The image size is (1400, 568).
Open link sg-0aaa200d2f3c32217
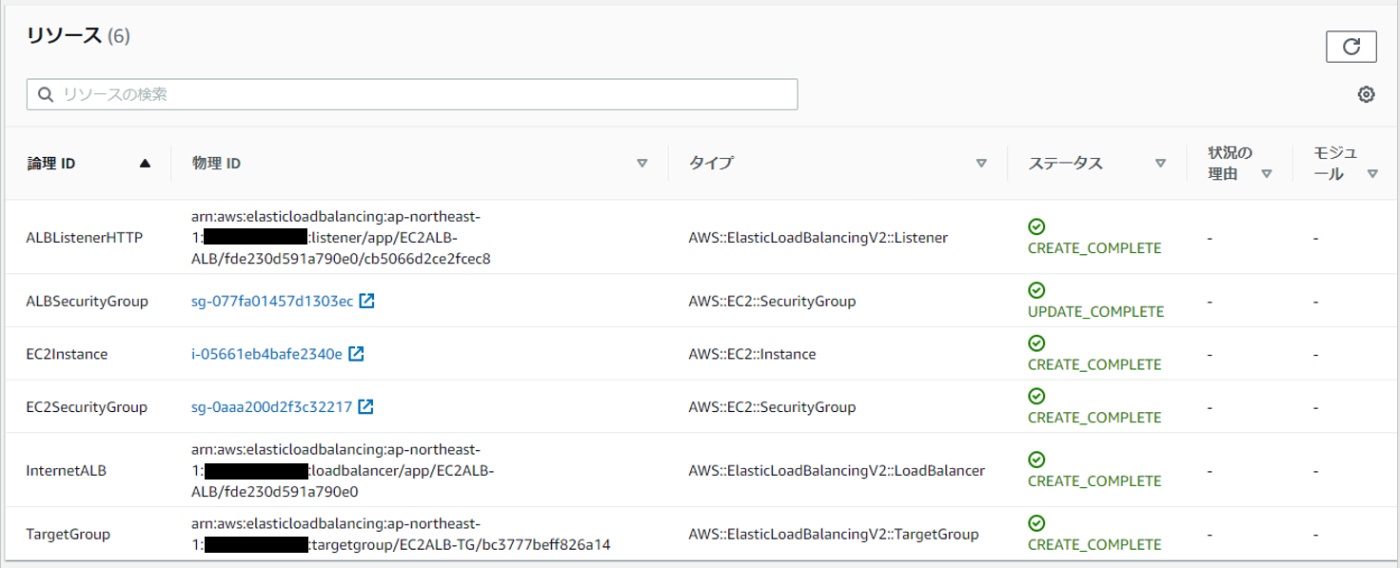click(272, 407)
